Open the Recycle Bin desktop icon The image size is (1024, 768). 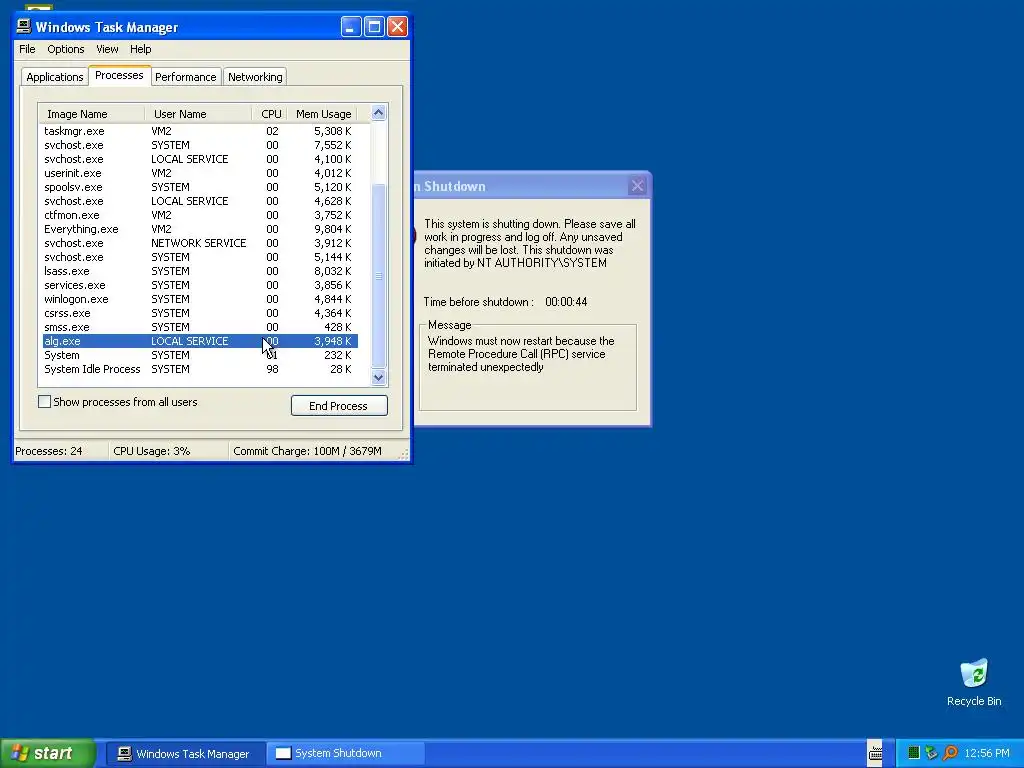point(974,682)
